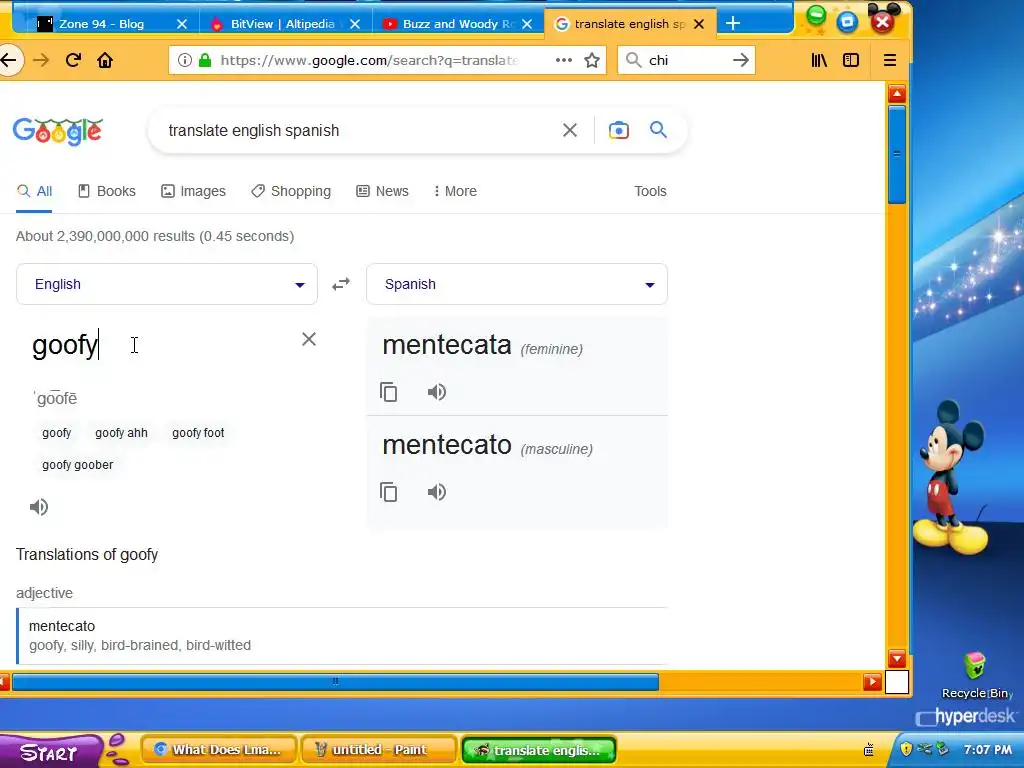
Task: Switch to What Does Lma... taskbar window
Action: 219,750
